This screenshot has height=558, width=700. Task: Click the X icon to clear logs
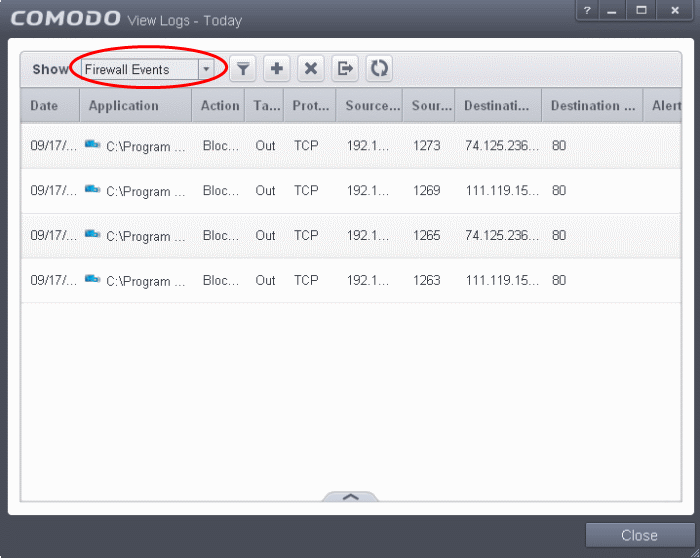[311, 69]
